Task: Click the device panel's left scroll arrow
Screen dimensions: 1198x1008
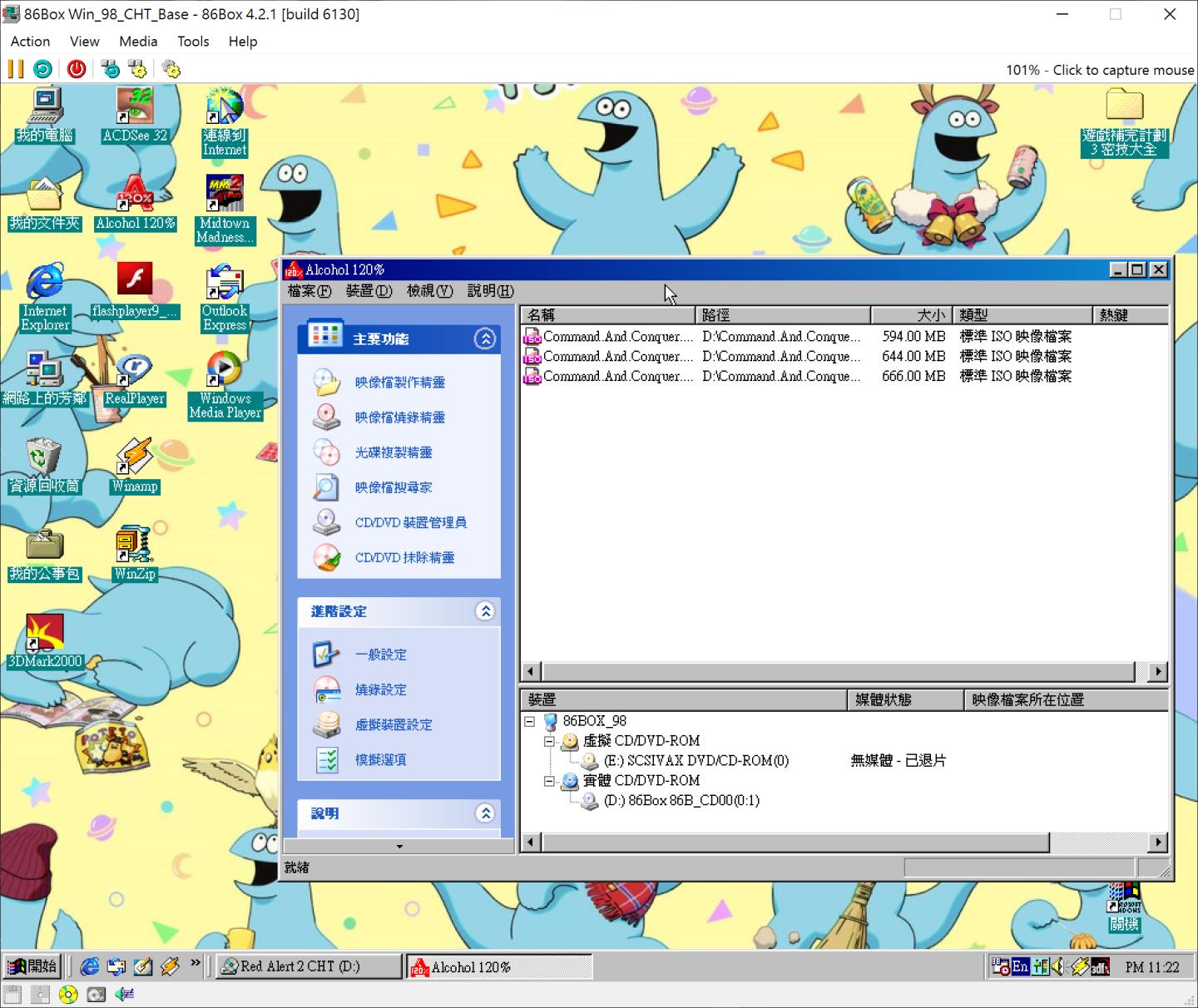Action: click(x=531, y=842)
